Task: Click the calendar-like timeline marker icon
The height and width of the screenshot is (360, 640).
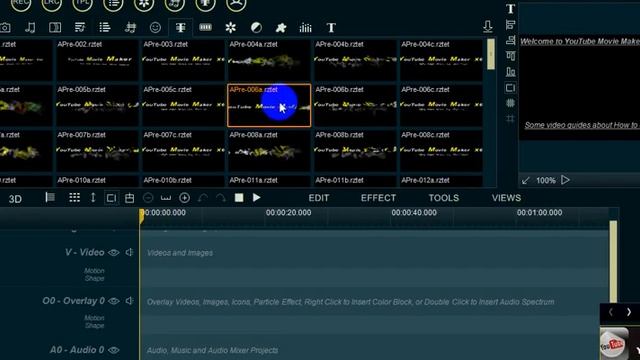Action: [129, 198]
